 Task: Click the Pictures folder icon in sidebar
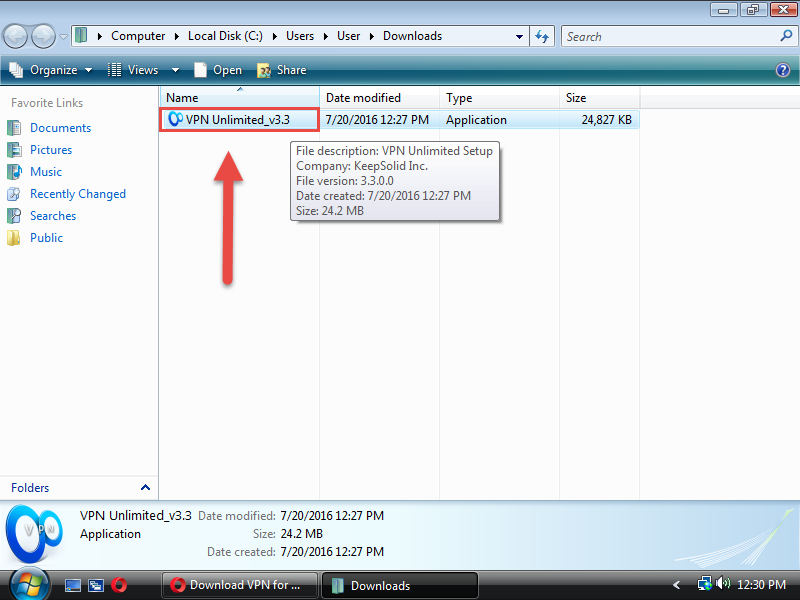[14, 149]
